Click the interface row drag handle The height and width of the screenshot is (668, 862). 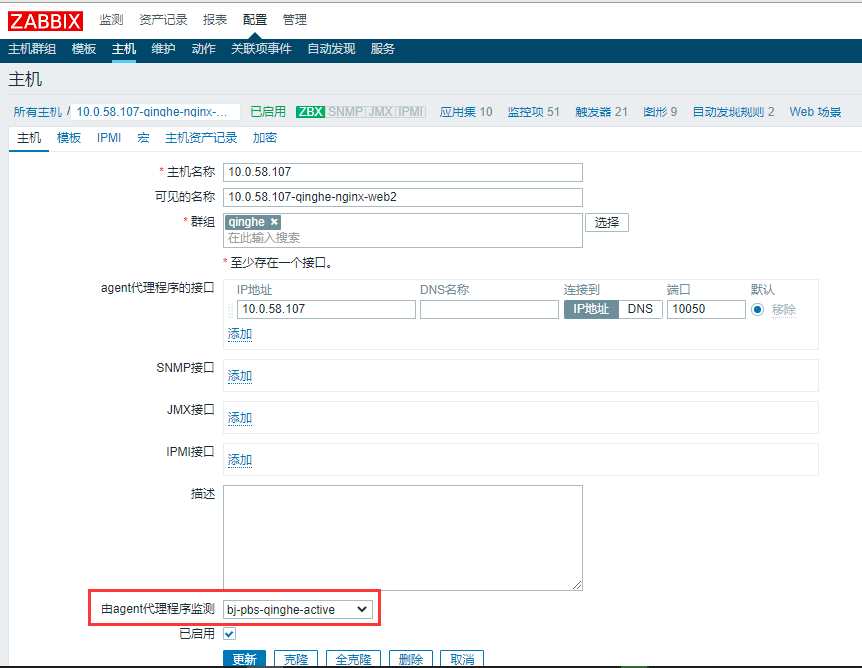pyautogui.click(x=230, y=310)
